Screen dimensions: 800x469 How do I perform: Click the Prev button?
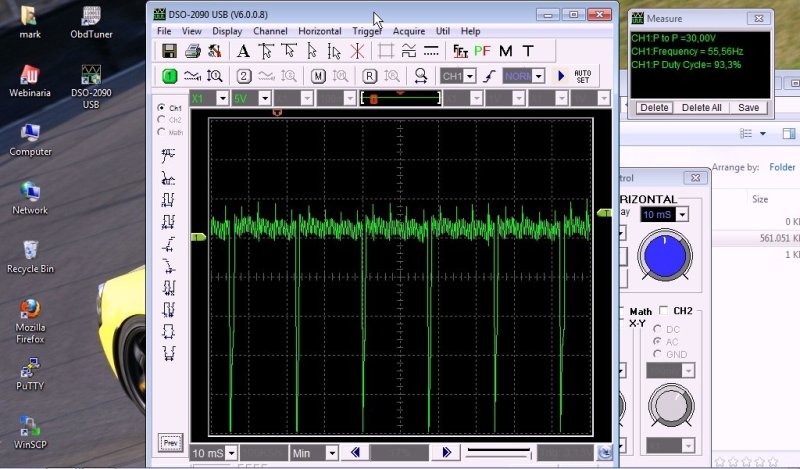coord(170,442)
